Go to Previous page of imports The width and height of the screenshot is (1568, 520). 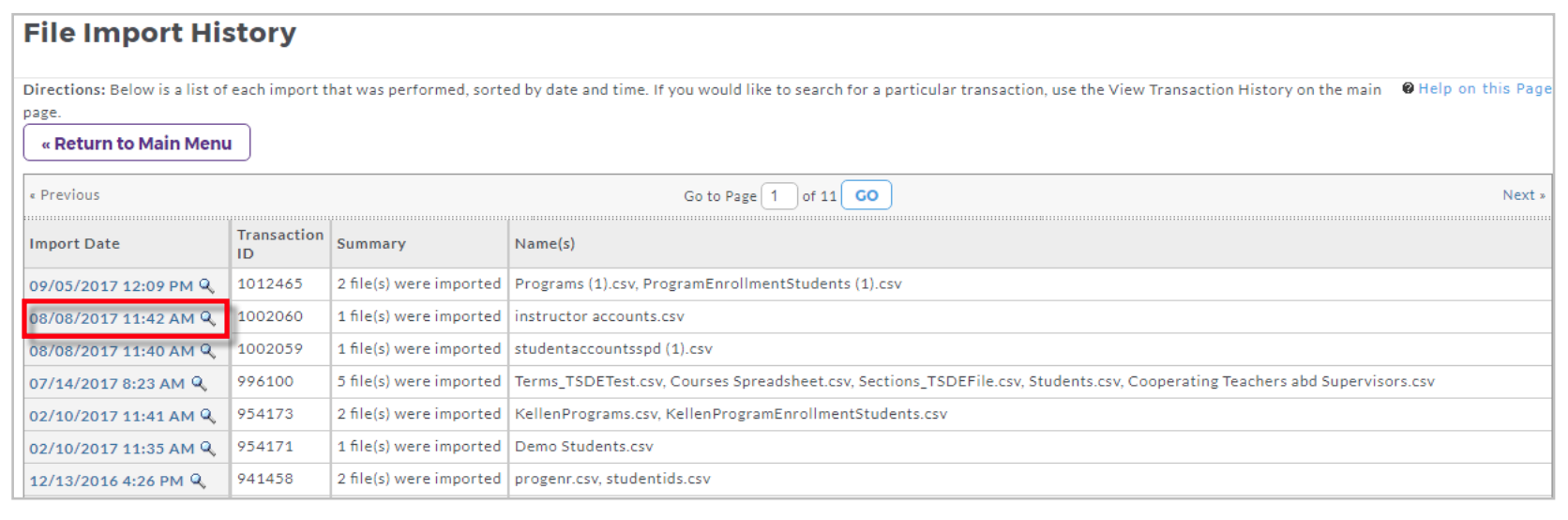click(65, 195)
